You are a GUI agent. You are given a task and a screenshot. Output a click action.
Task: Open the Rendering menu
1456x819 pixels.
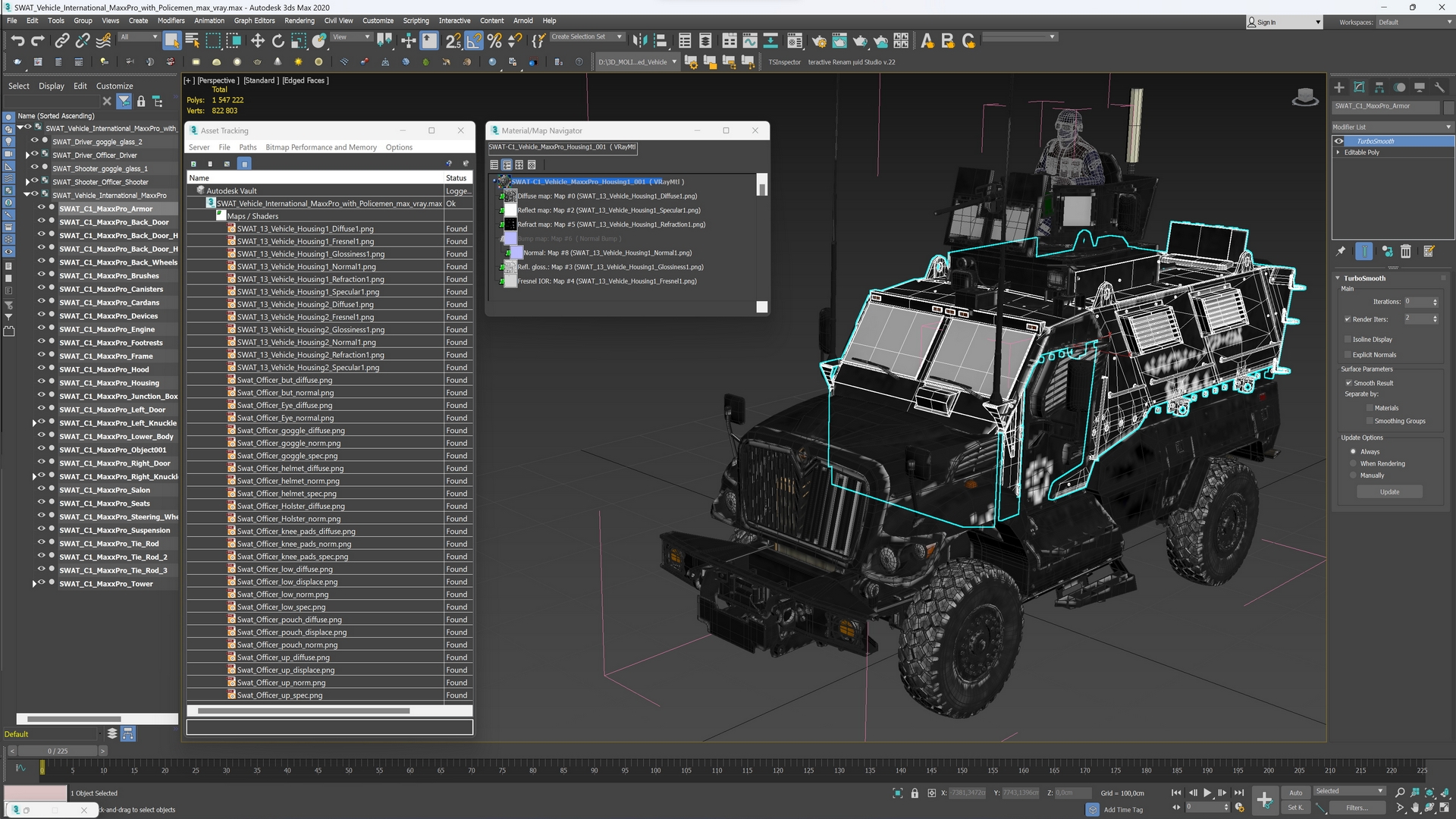300,20
